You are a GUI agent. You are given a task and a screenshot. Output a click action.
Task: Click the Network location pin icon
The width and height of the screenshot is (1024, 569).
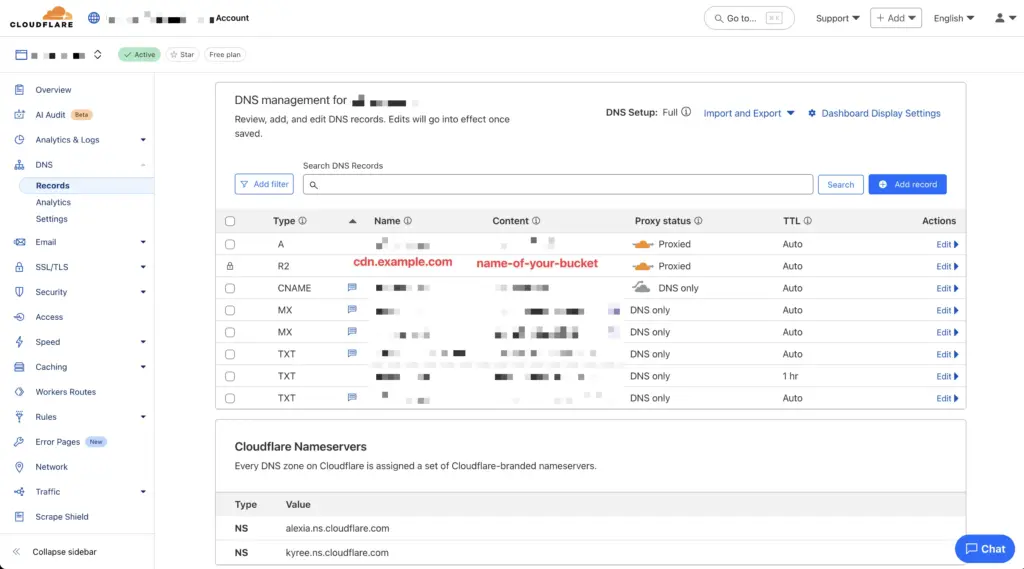pos(20,466)
